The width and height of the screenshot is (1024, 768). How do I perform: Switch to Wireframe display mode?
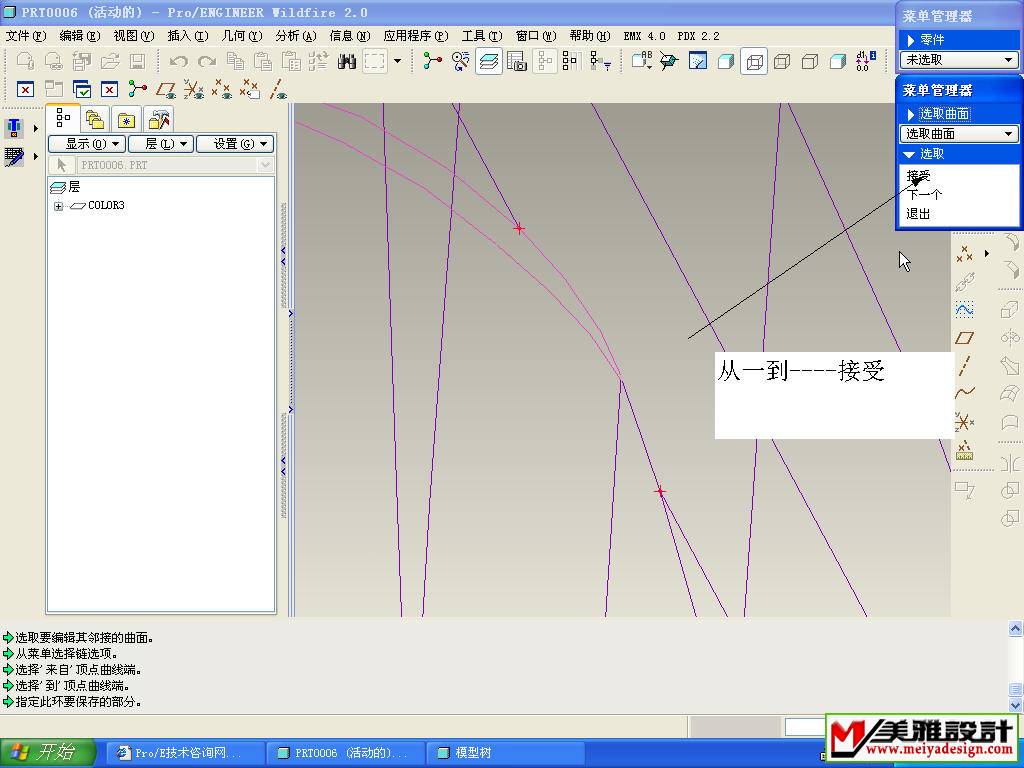[x=754, y=61]
